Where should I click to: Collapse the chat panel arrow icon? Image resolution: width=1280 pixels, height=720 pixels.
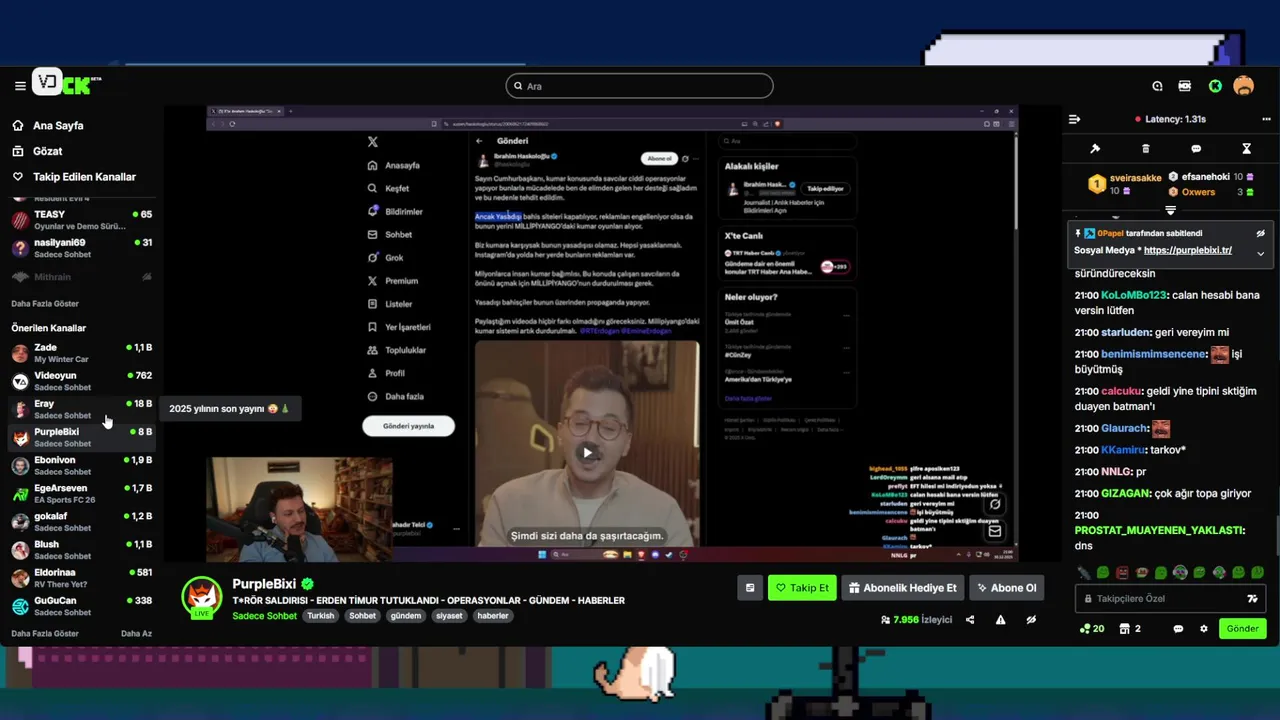point(1075,119)
